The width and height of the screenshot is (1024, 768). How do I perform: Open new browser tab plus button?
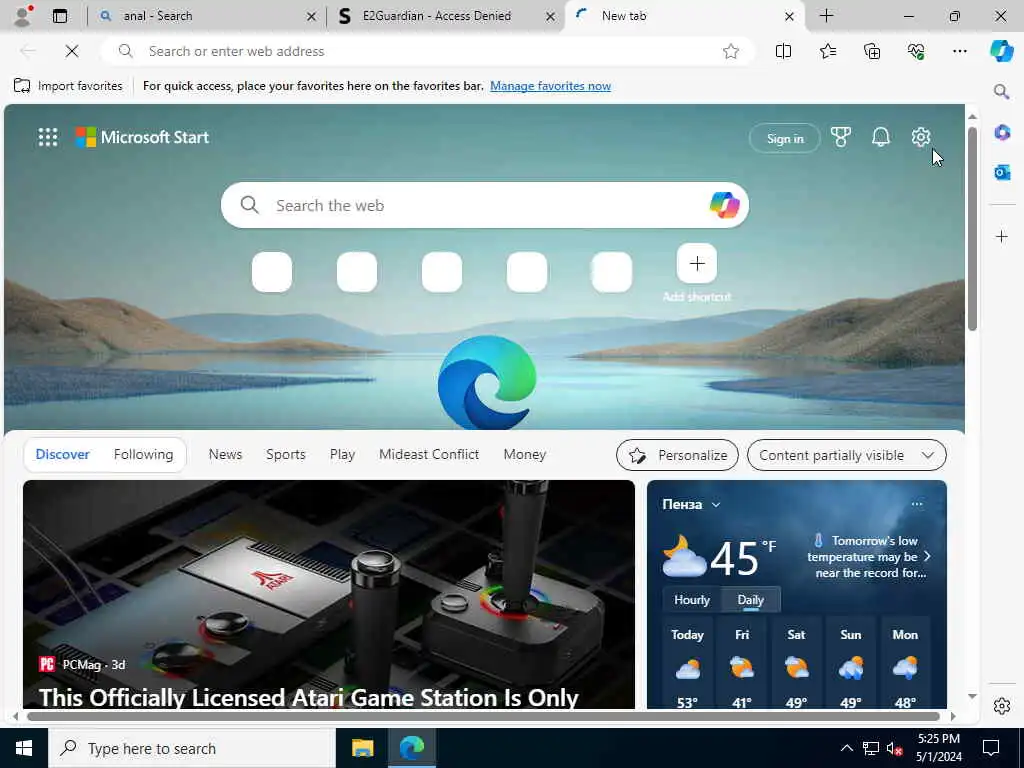826,16
